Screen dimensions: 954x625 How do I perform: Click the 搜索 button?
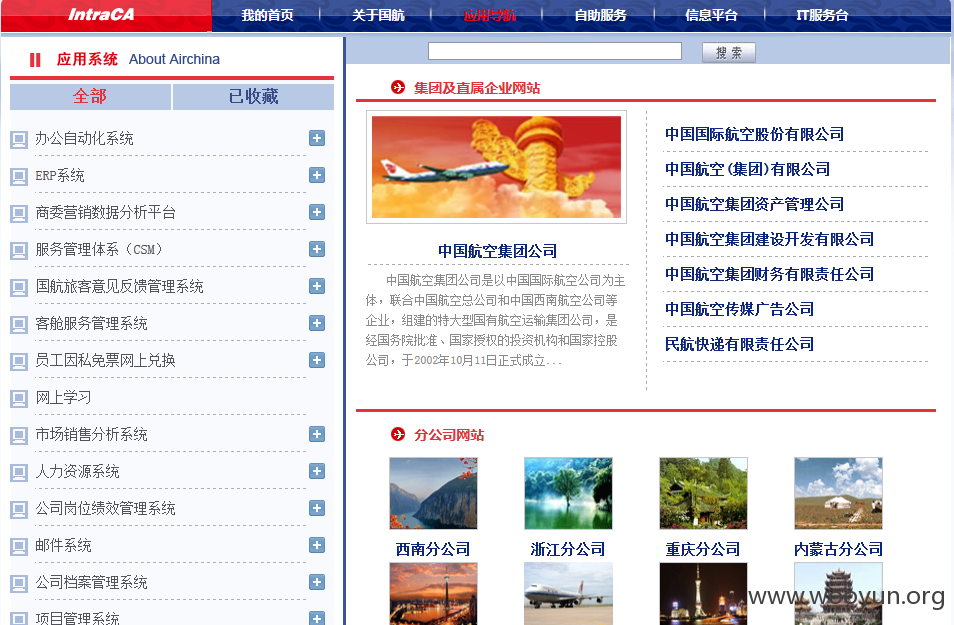[729, 52]
